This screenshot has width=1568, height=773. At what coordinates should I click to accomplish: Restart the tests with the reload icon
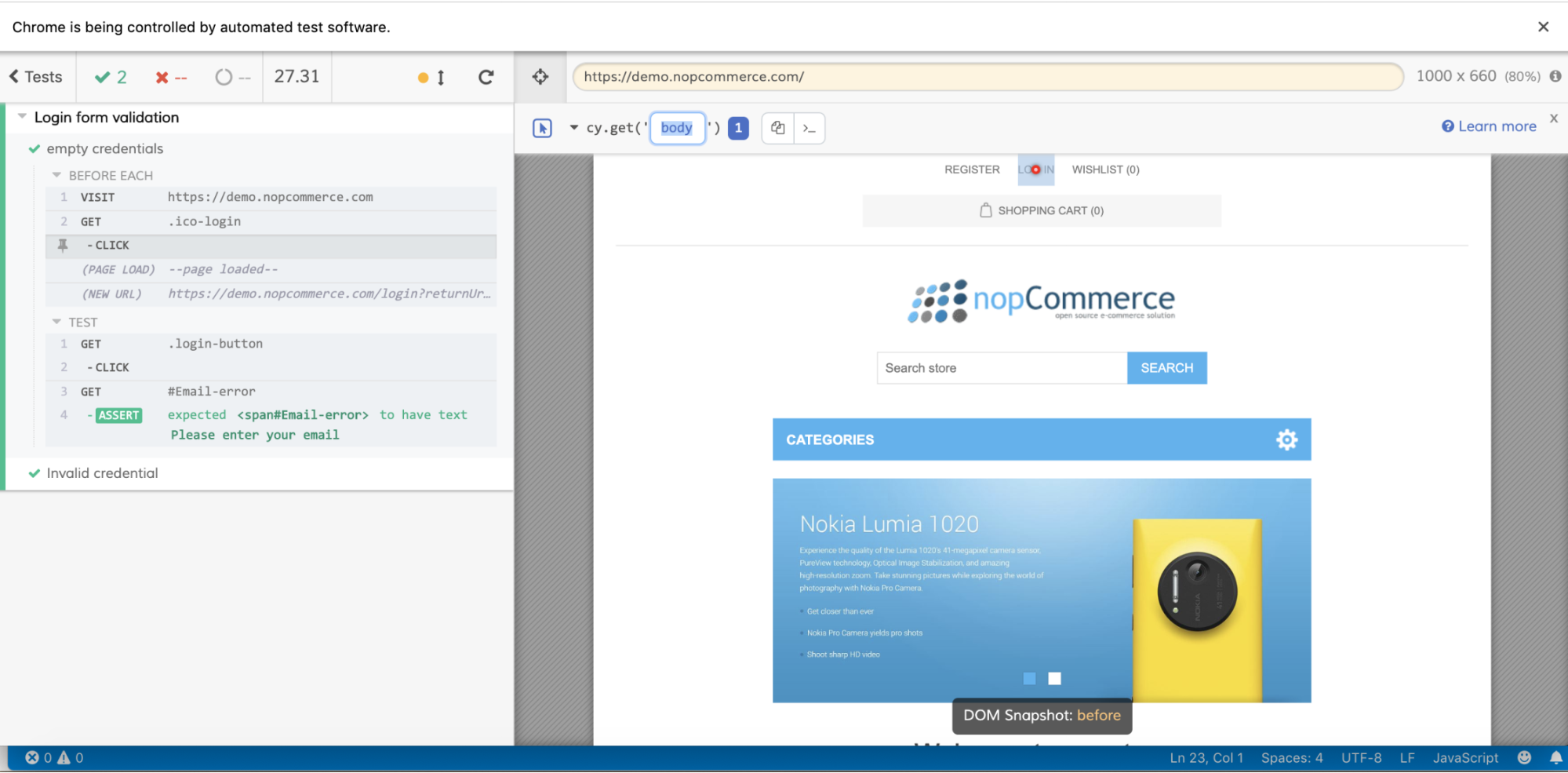click(x=486, y=77)
